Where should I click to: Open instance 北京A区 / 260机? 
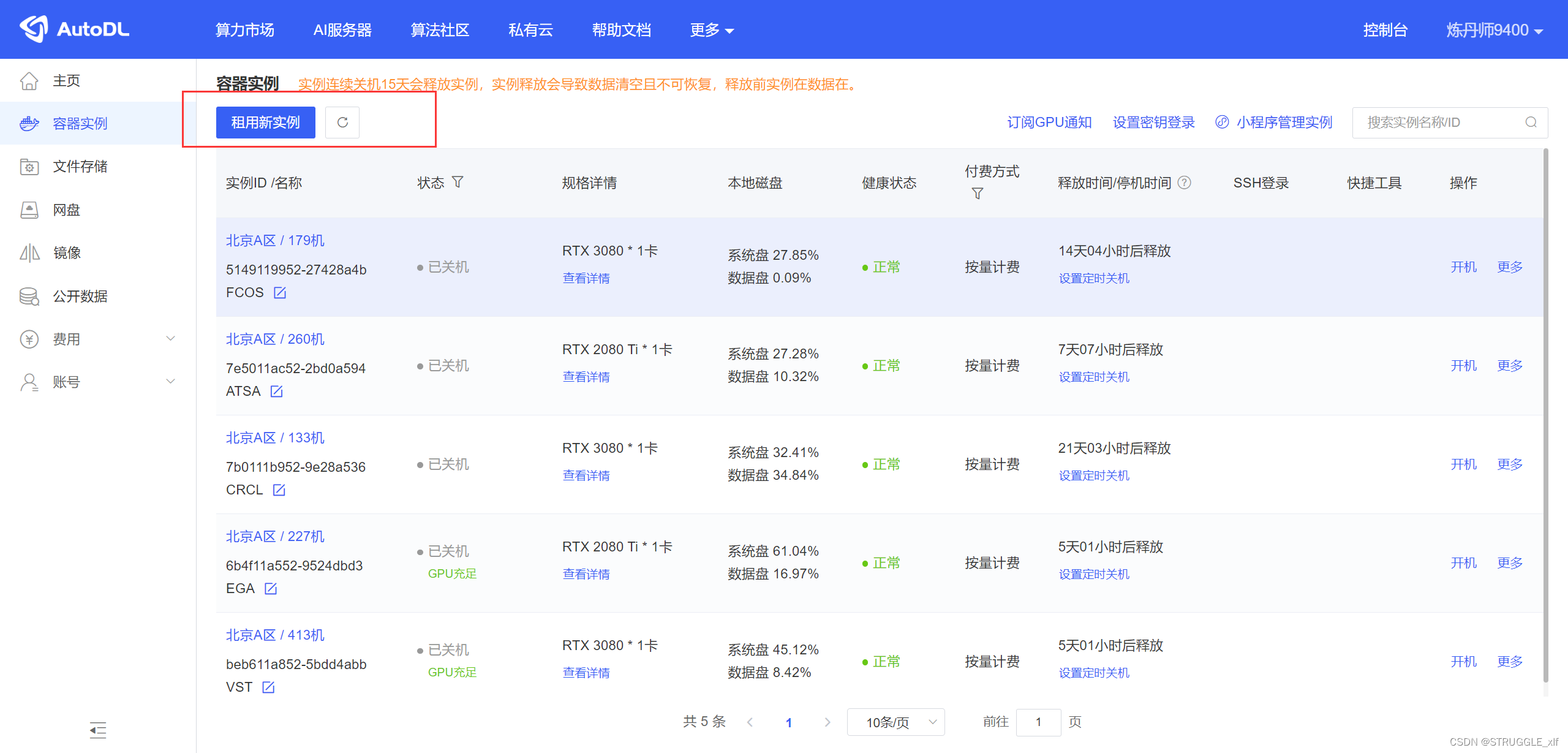pyautogui.click(x=275, y=339)
